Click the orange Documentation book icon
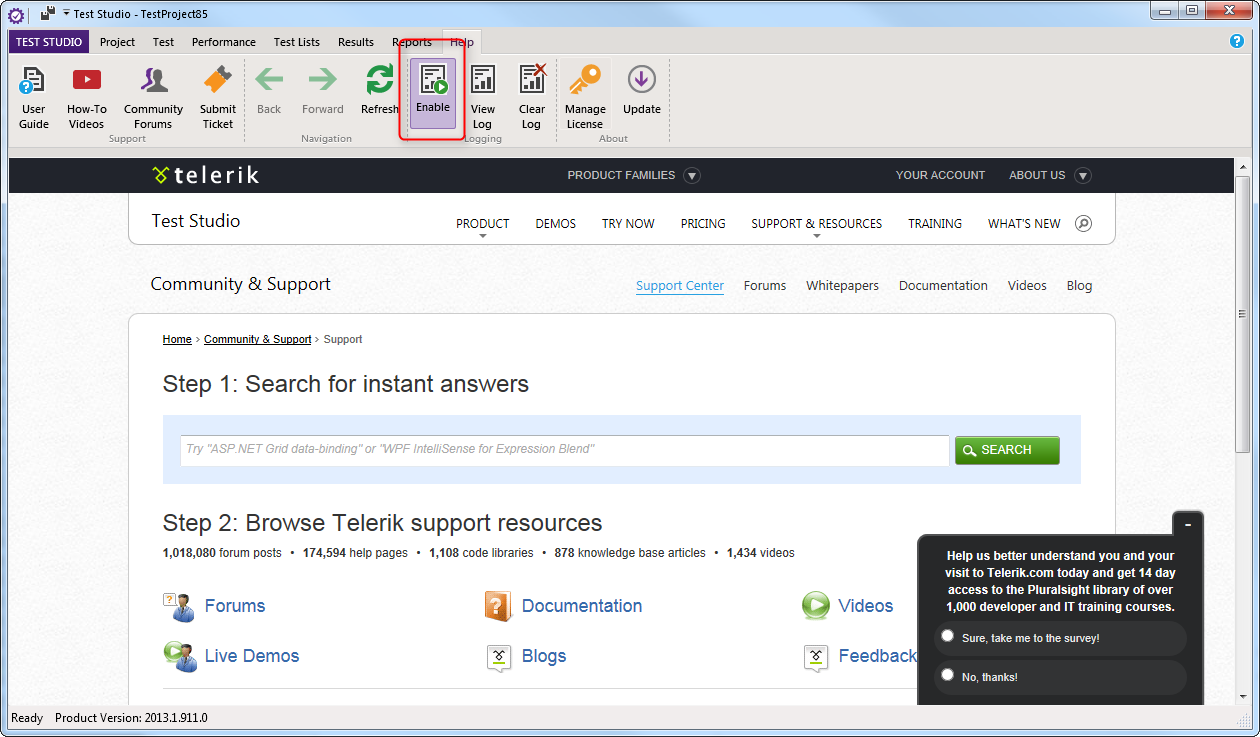1260x737 pixels. tap(498, 606)
